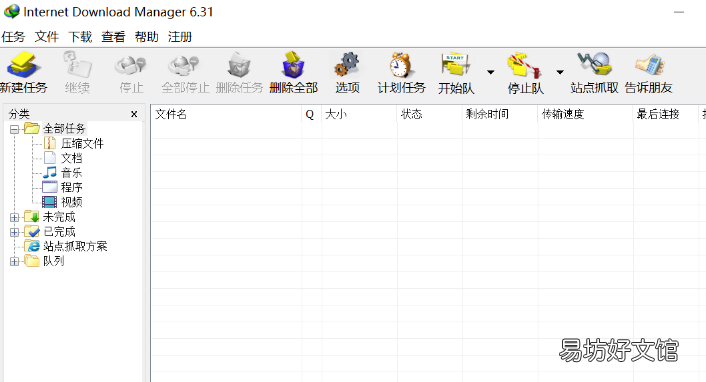Image resolution: width=706 pixels, height=382 pixels.
Task: Select the 压缩文件 category
Action: point(82,144)
